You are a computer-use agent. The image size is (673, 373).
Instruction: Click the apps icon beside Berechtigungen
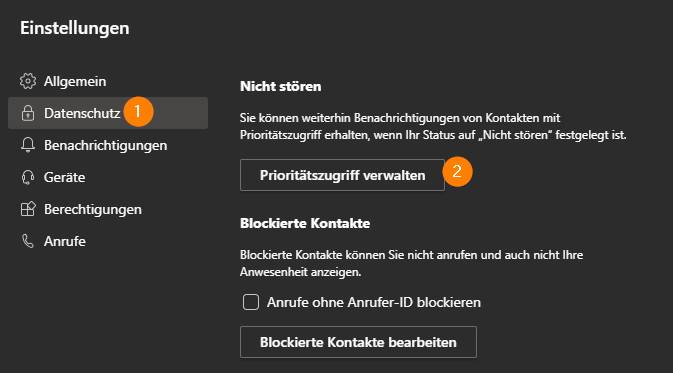coord(28,209)
